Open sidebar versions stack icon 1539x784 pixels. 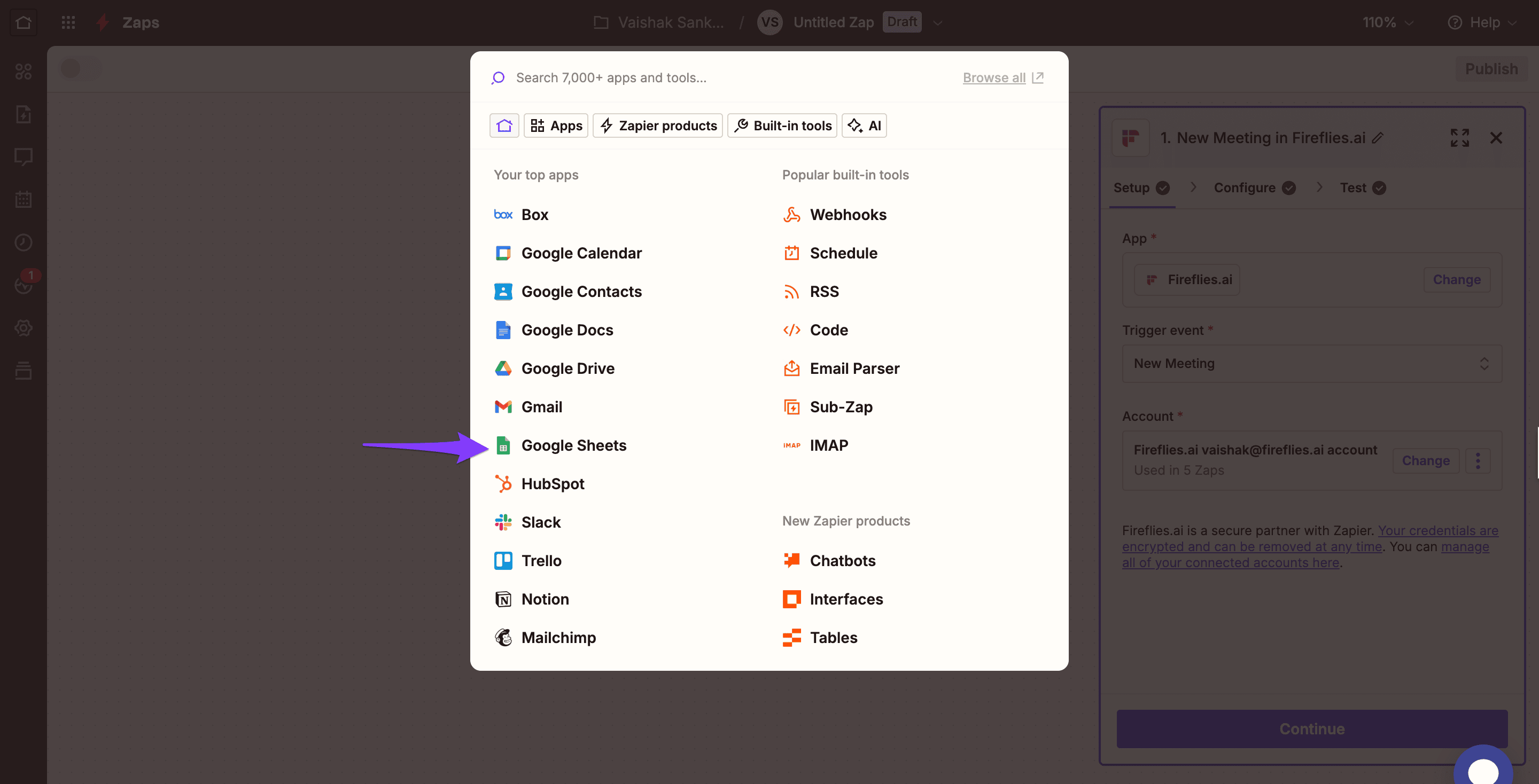click(24, 371)
